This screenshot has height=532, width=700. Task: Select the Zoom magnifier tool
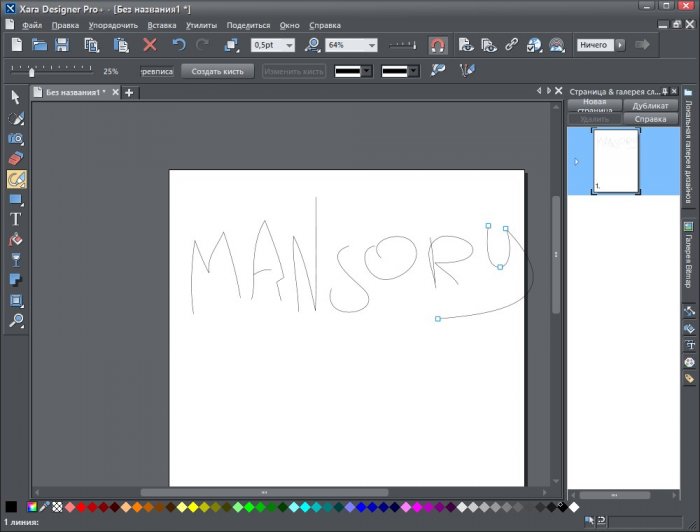click(16, 321)
